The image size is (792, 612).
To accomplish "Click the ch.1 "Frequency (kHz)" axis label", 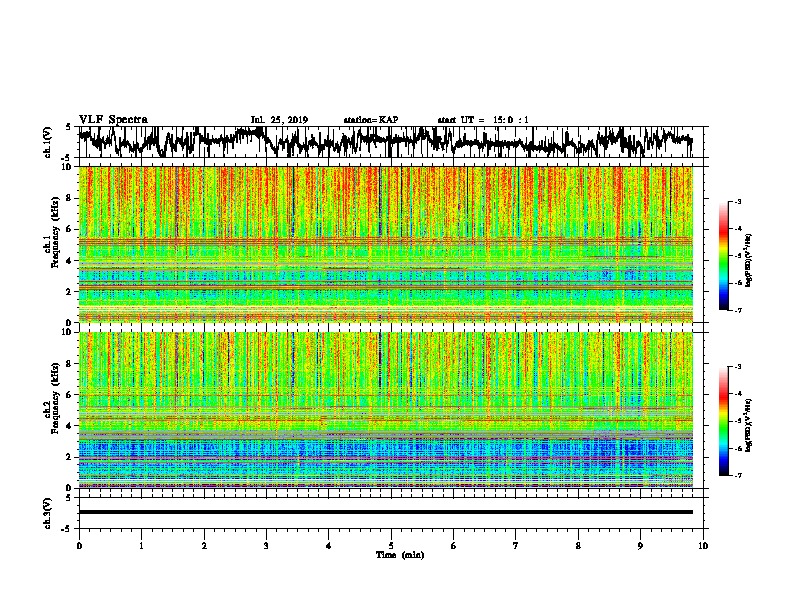I will click(55, 233).
